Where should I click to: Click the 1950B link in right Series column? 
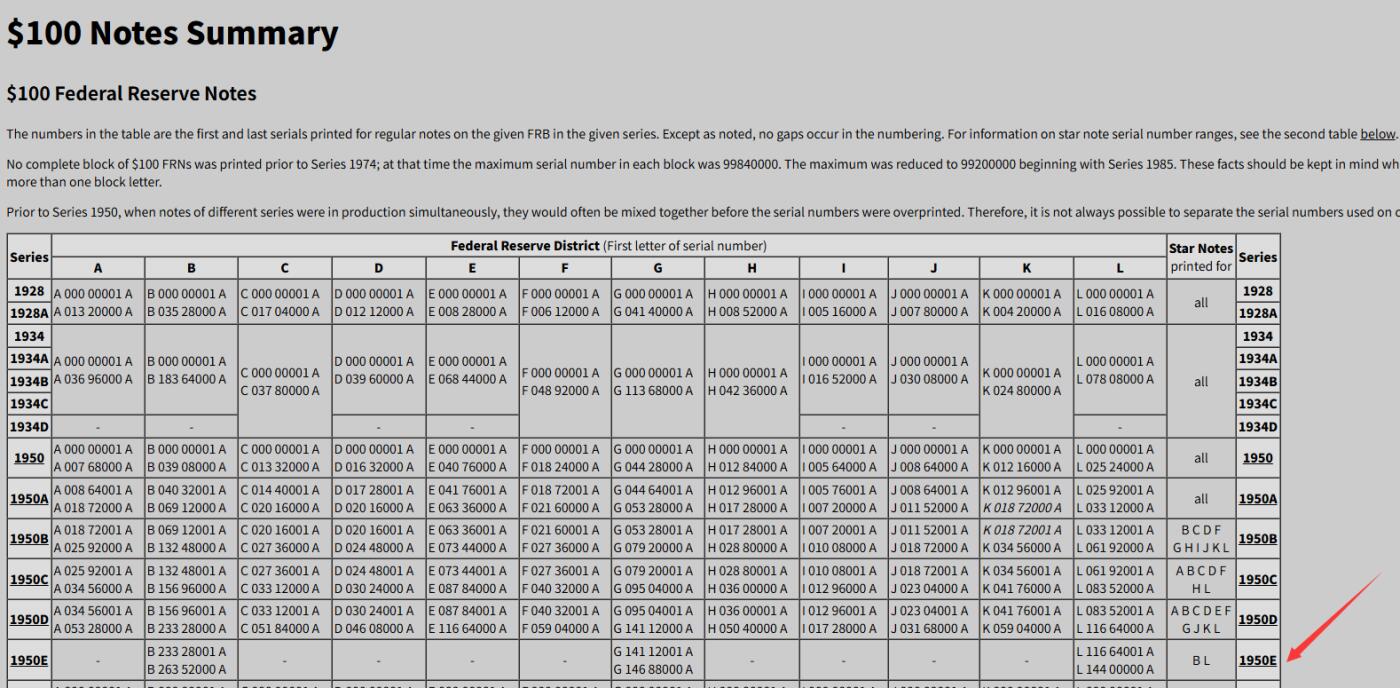pyautogui.click(x=1258, y=539)
